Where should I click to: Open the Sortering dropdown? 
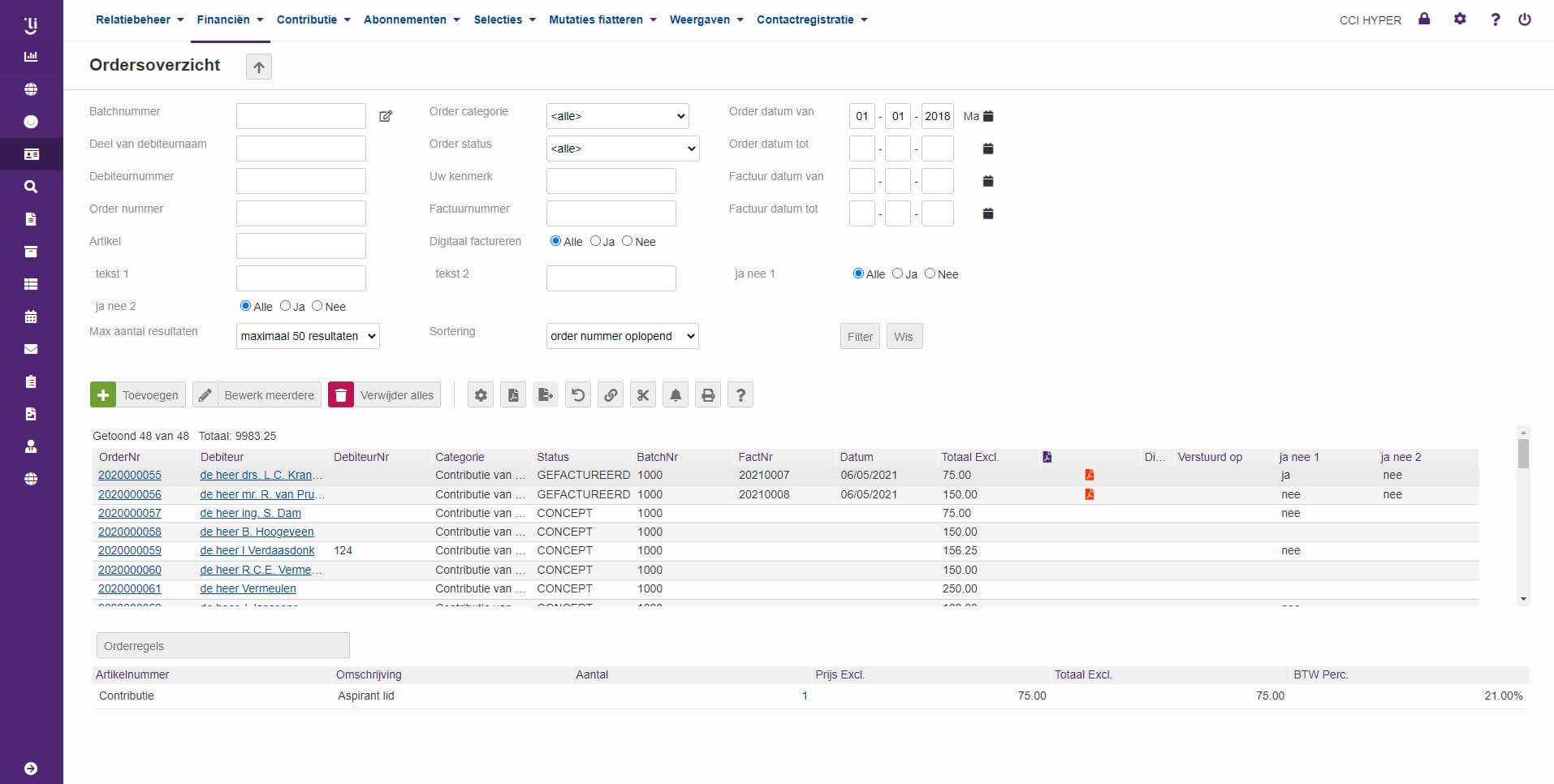pyautogui.click(x=623, y=336)
